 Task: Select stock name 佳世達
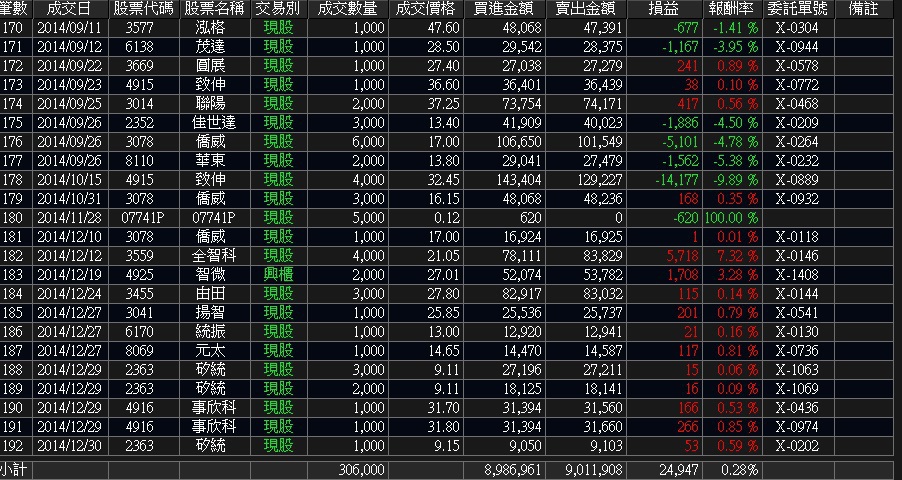pos(213,123)
